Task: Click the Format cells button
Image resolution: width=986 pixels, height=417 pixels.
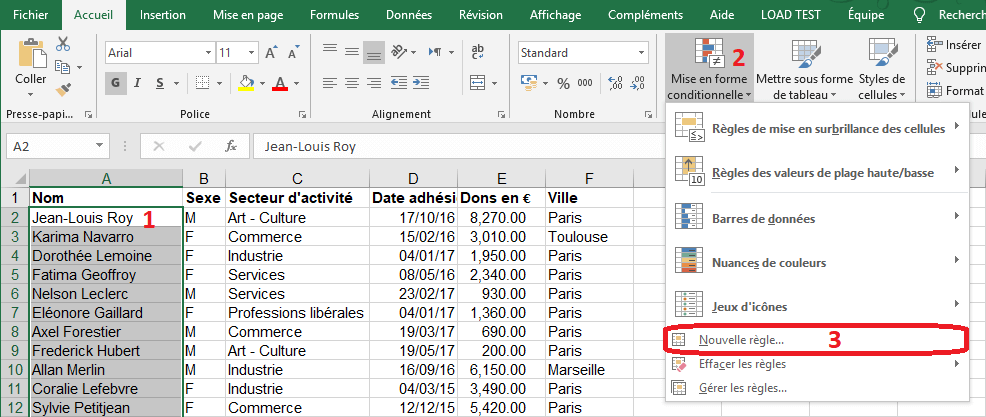Action: [955, 91]
